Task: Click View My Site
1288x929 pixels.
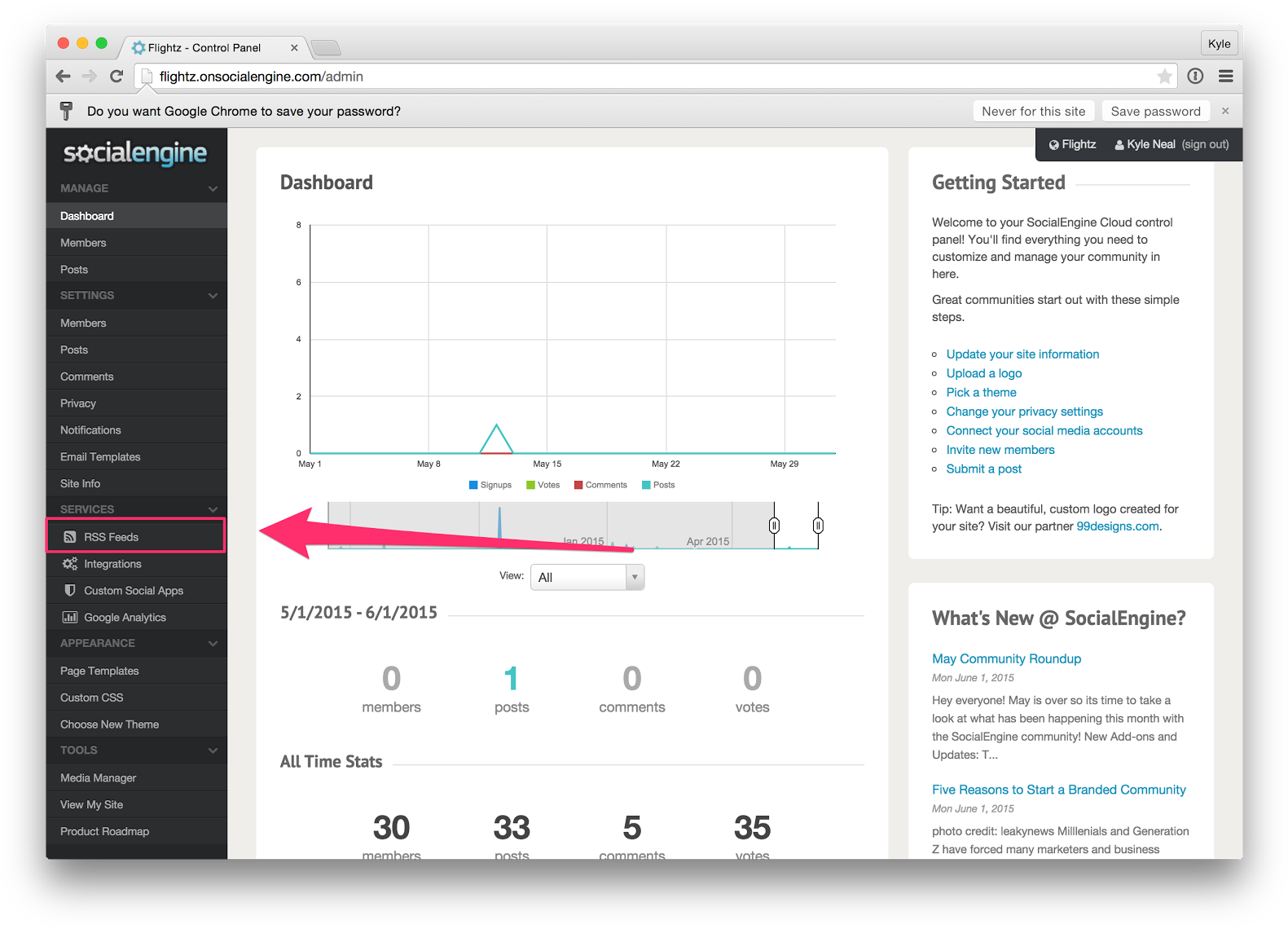Action: [x=136, y=804]
